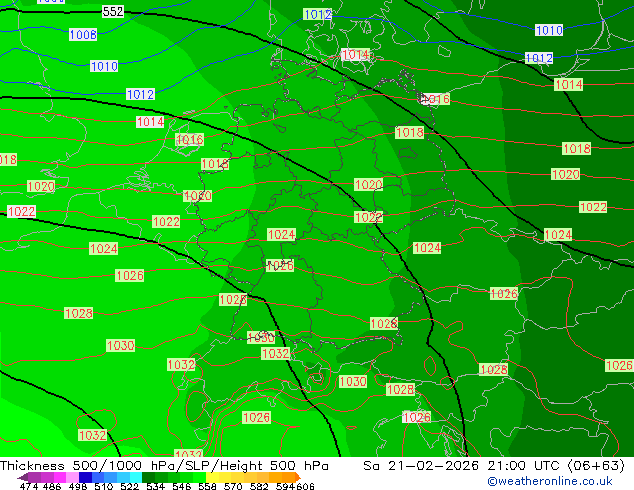
Task: Click the dark green legend swatch above 534
Action: pos(148,477)
